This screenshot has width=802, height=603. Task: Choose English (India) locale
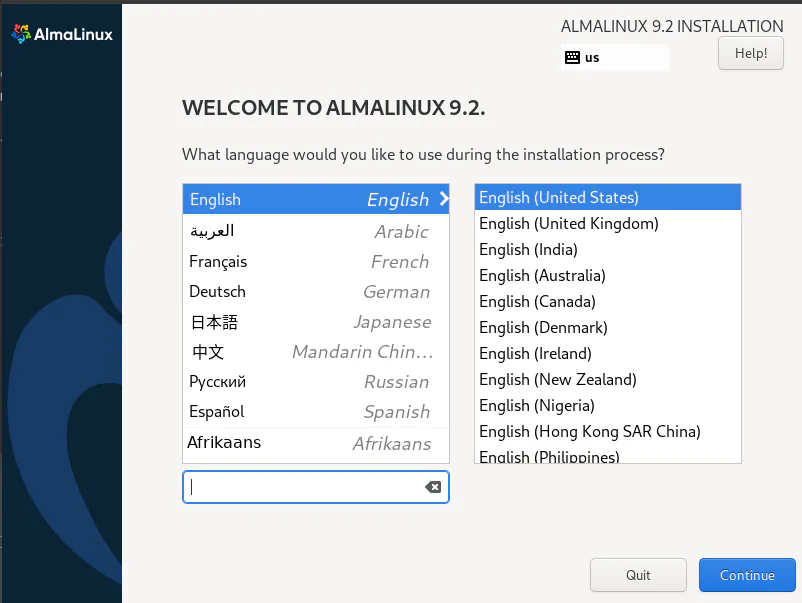pyautogui.click(x=608, y=250)
